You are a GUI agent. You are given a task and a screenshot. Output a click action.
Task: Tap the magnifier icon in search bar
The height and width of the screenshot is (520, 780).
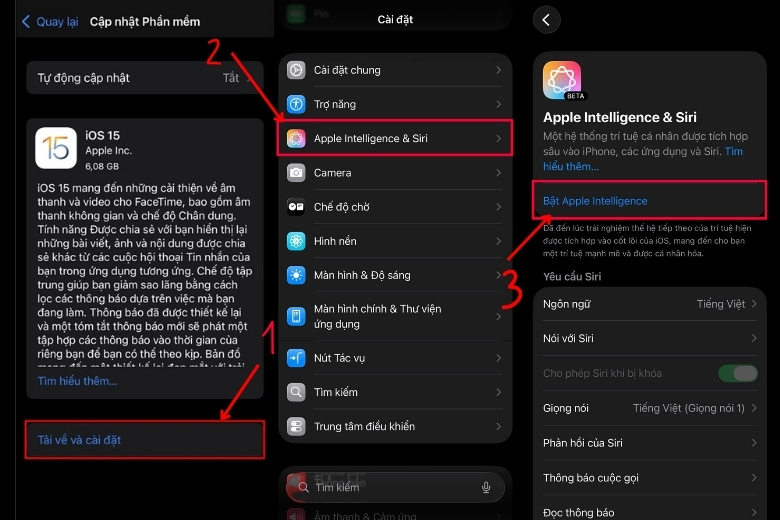[303, 487]
